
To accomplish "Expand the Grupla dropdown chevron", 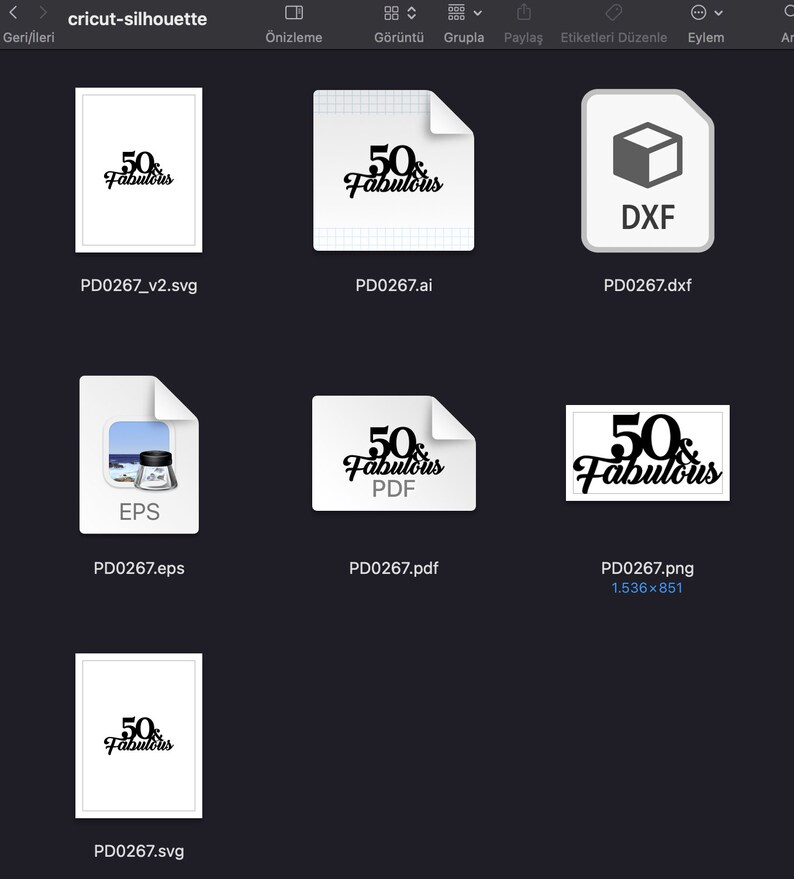I will (x=478, y=13).
